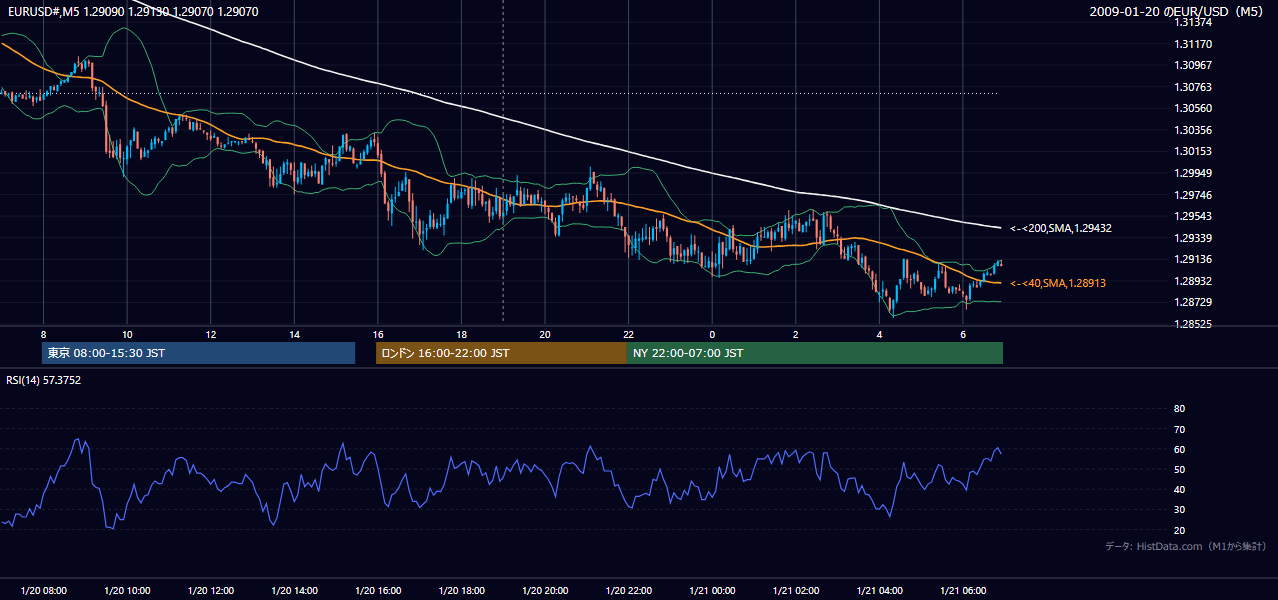This screenshot has height=600, width=1278.
Task: Click hour label 16 under the price chart
Action: click(x=378, y=333)
